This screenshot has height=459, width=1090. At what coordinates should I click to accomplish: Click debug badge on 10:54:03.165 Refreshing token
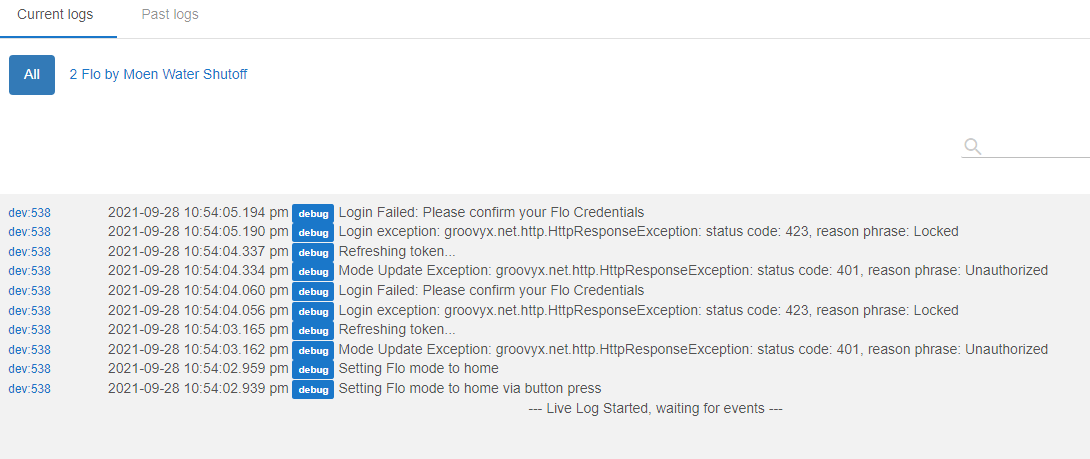click(x=313, y=330)
